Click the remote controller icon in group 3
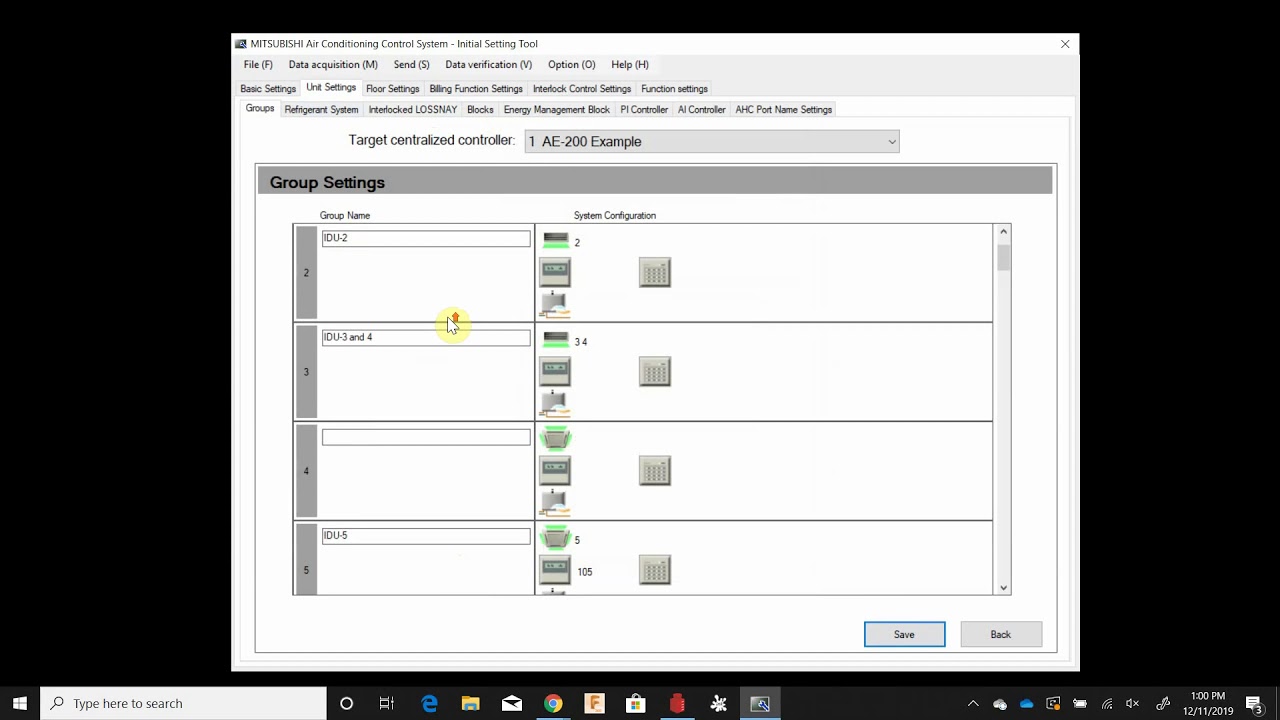 555,371
